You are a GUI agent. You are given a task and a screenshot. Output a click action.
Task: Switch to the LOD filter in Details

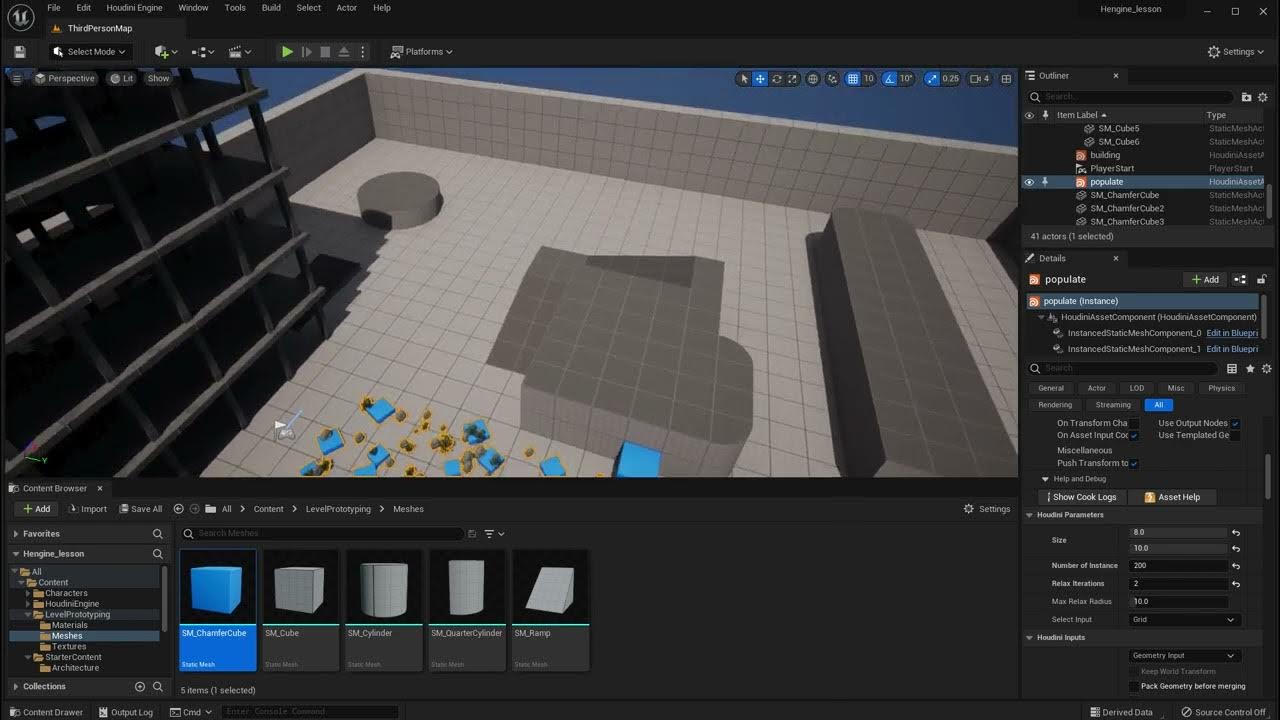(1137, 388)
